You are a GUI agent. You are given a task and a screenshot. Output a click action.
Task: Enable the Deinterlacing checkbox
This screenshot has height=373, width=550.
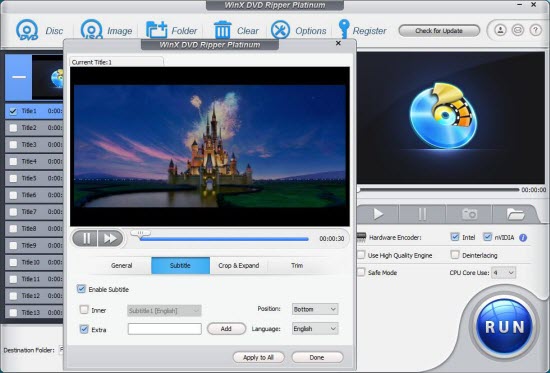pos(455,255)
